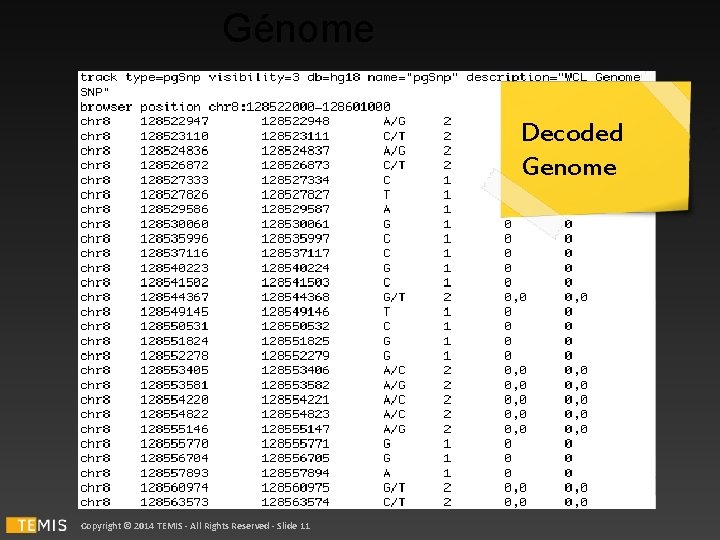720x540 pixels.
Task: Click end position 128554221
Action: pos(295,399)
